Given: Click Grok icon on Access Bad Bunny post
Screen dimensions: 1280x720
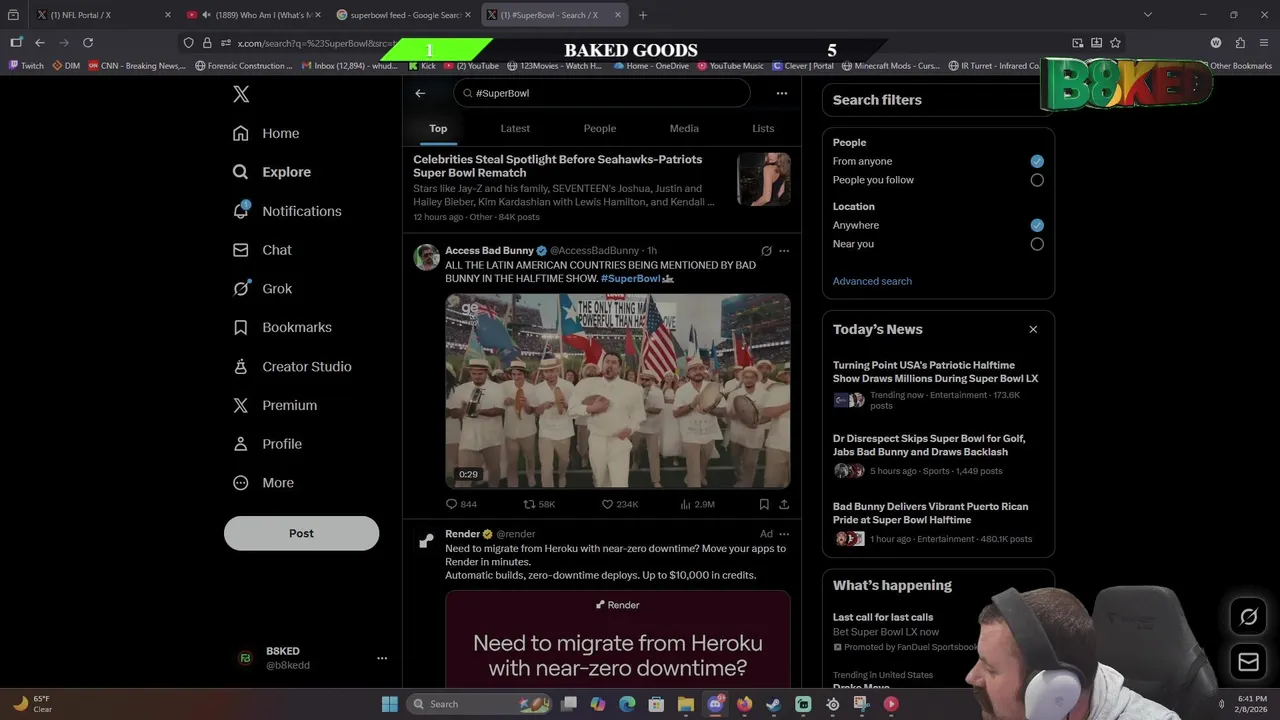Looking at the screenshot, I should pos(766,251).
